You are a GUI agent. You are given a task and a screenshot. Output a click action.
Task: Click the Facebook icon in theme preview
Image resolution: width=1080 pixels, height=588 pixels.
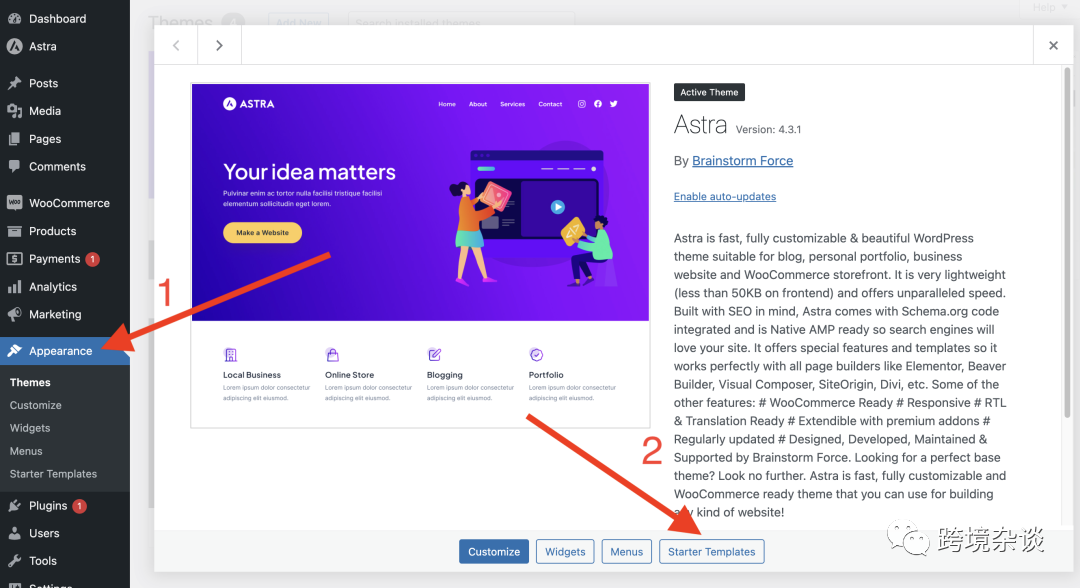[598, 104]
